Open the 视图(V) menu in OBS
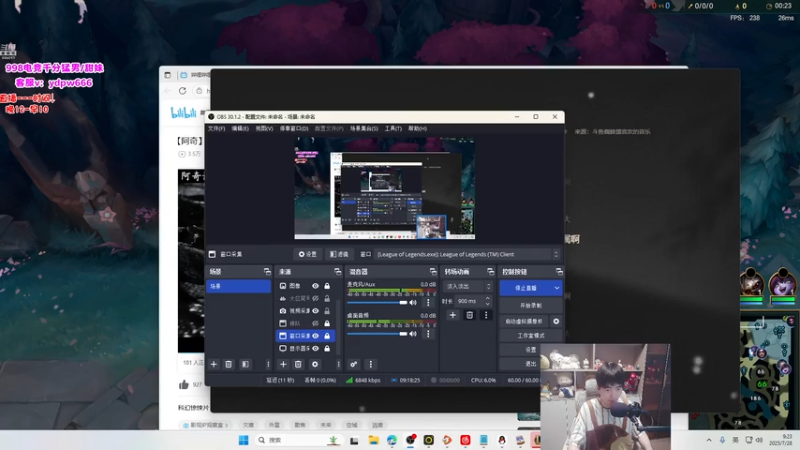The height and width of the screenshot is (450, 800). tap(264, 129)
